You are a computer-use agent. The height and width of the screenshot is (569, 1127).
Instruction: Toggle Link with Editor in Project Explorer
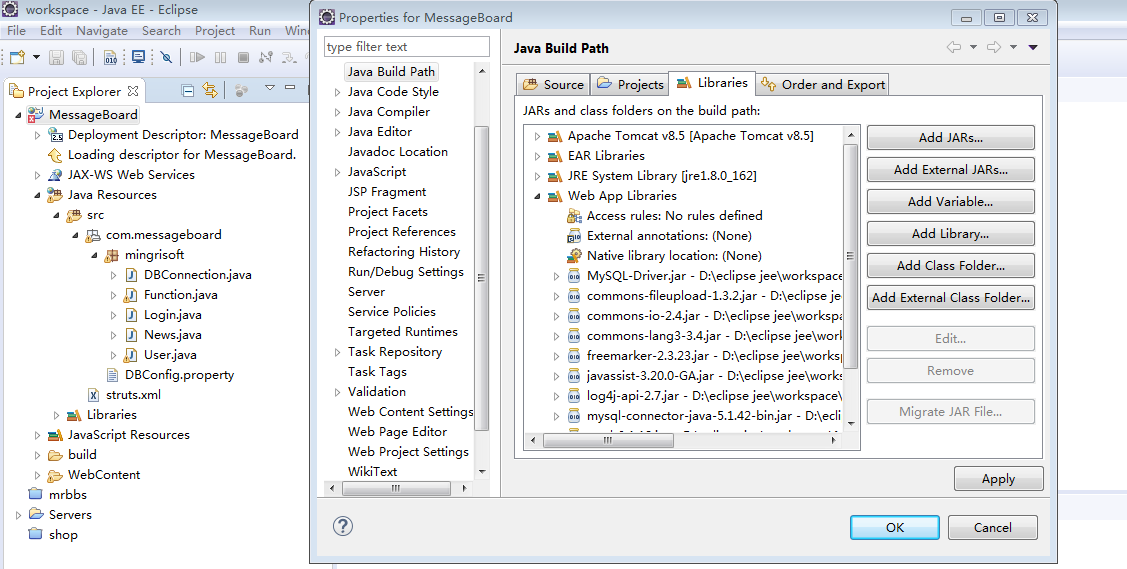pos(209,91)
